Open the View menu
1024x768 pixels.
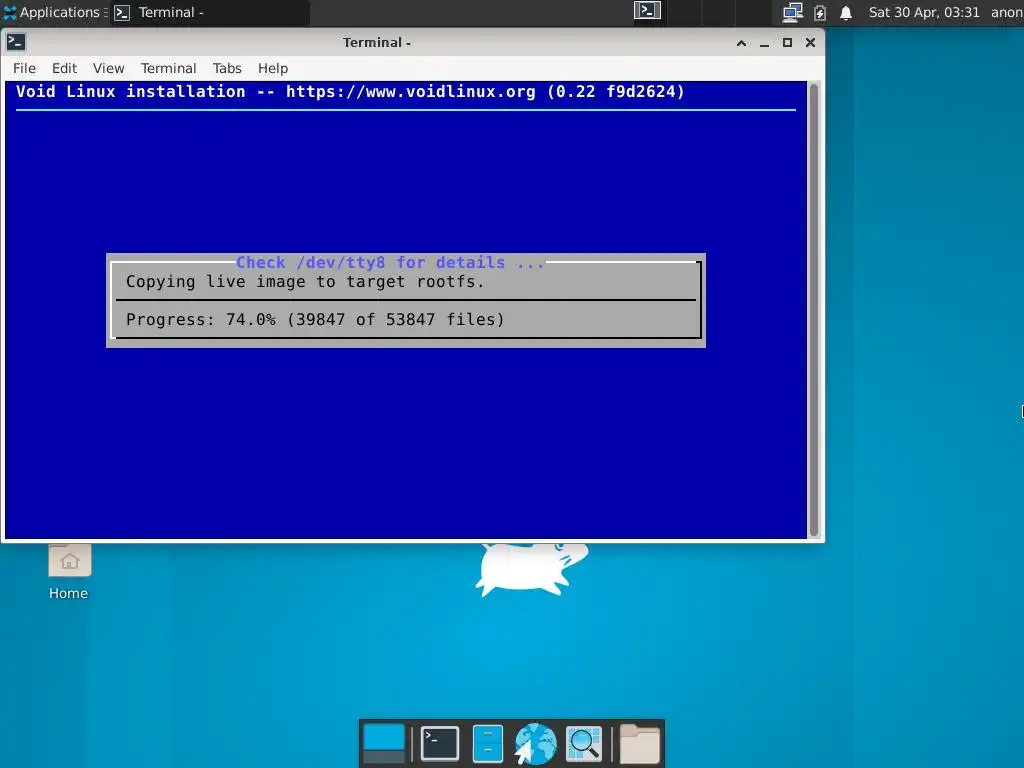pos(108,68)
